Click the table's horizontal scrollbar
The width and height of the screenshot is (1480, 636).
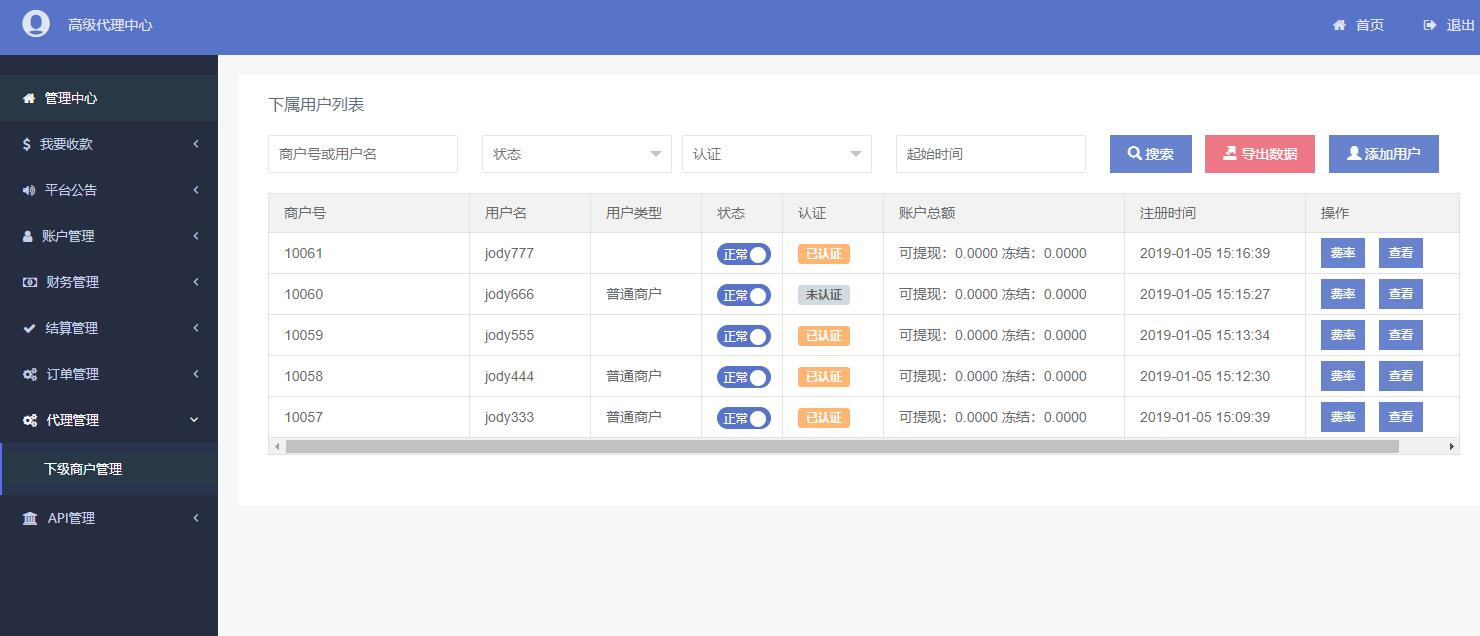(x=840, y=446)
